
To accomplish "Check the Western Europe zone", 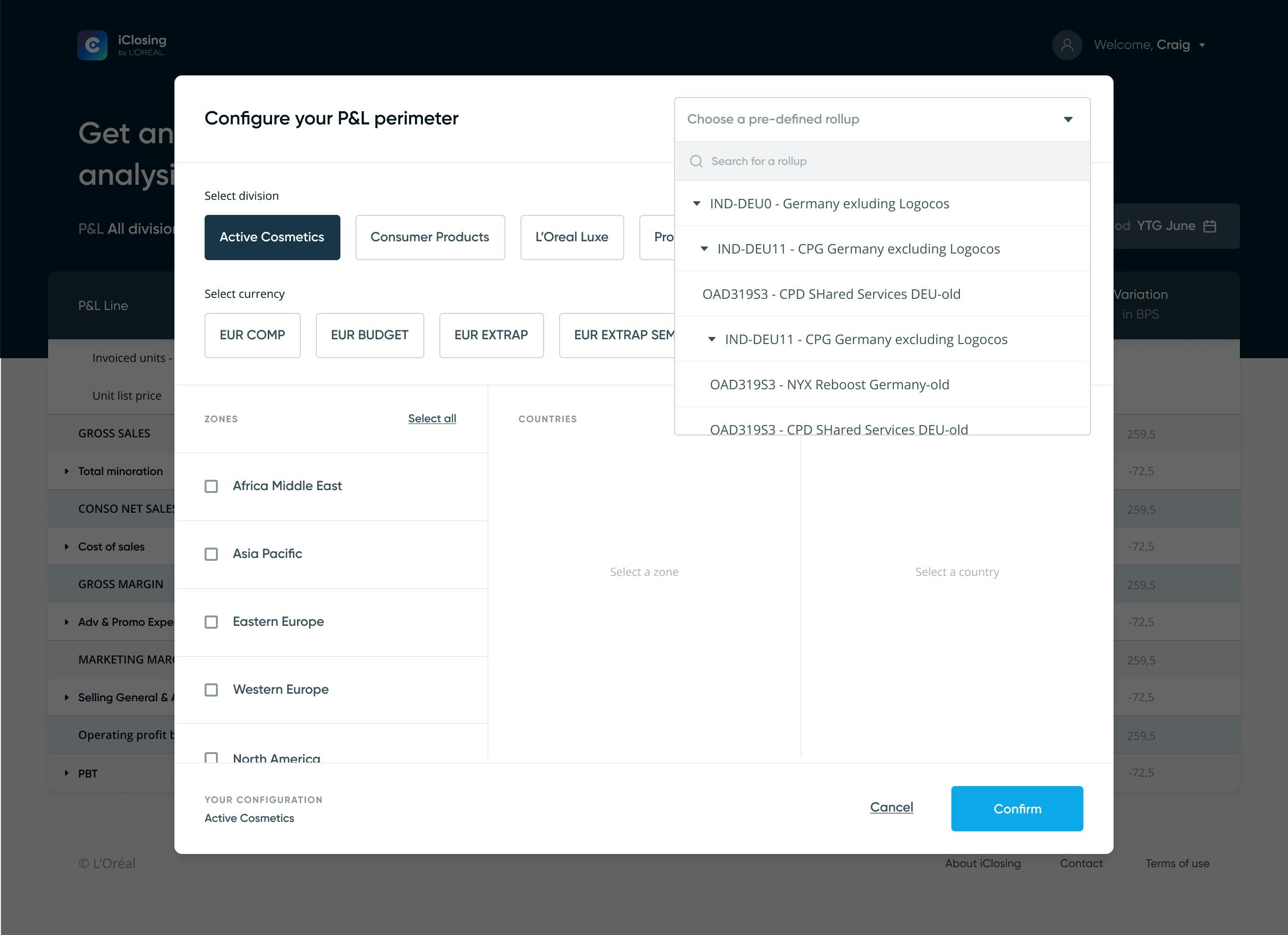I will pyautogui.click(x=211, y=690).
